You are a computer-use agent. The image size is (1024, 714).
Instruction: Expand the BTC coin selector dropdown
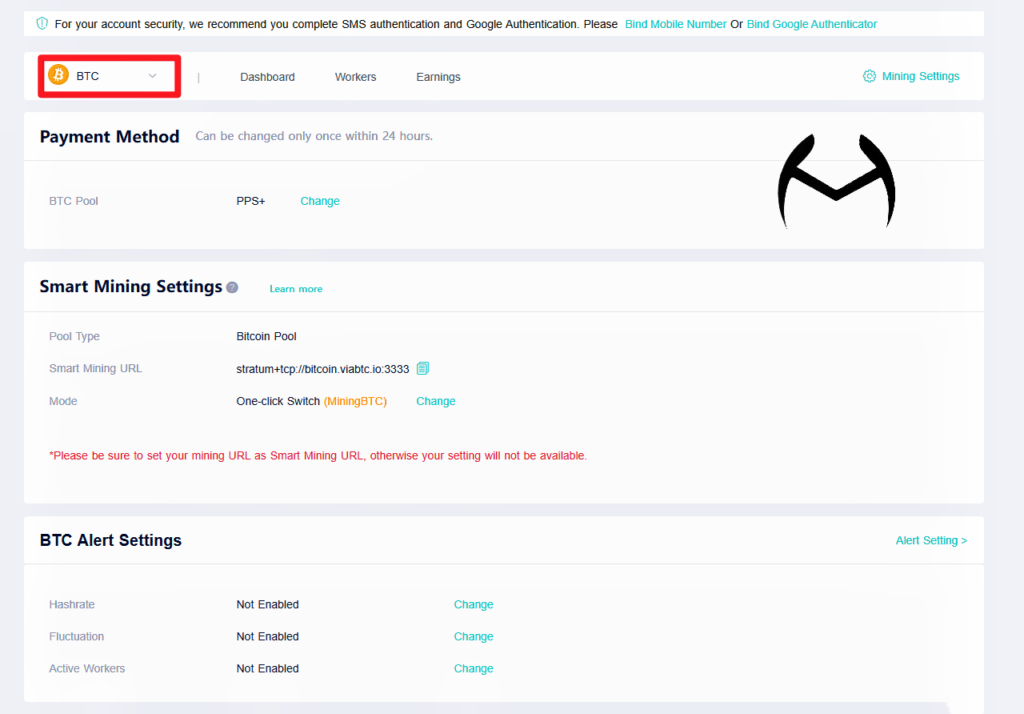tap(108, 75)
